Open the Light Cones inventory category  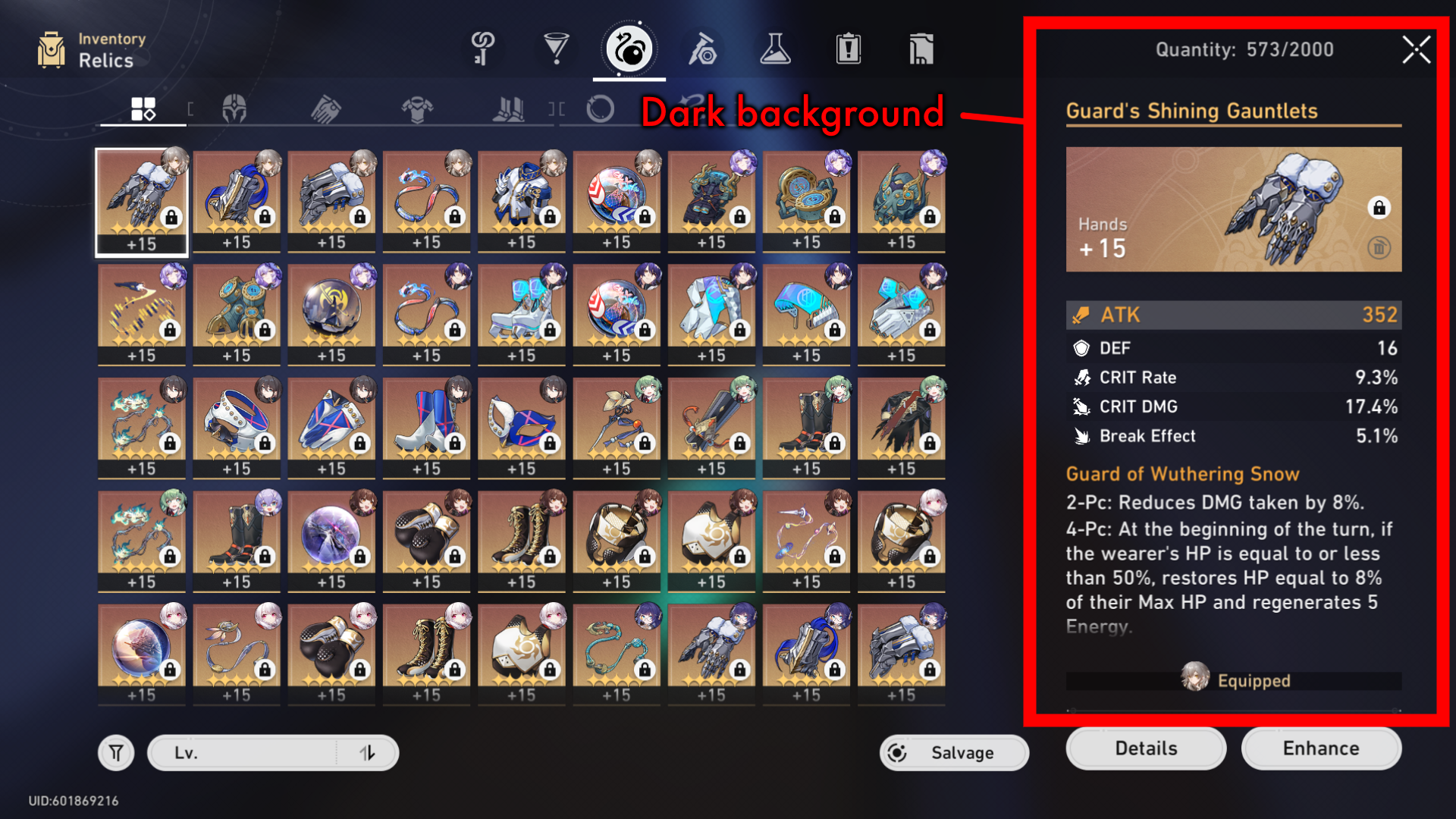click(556, 49)
